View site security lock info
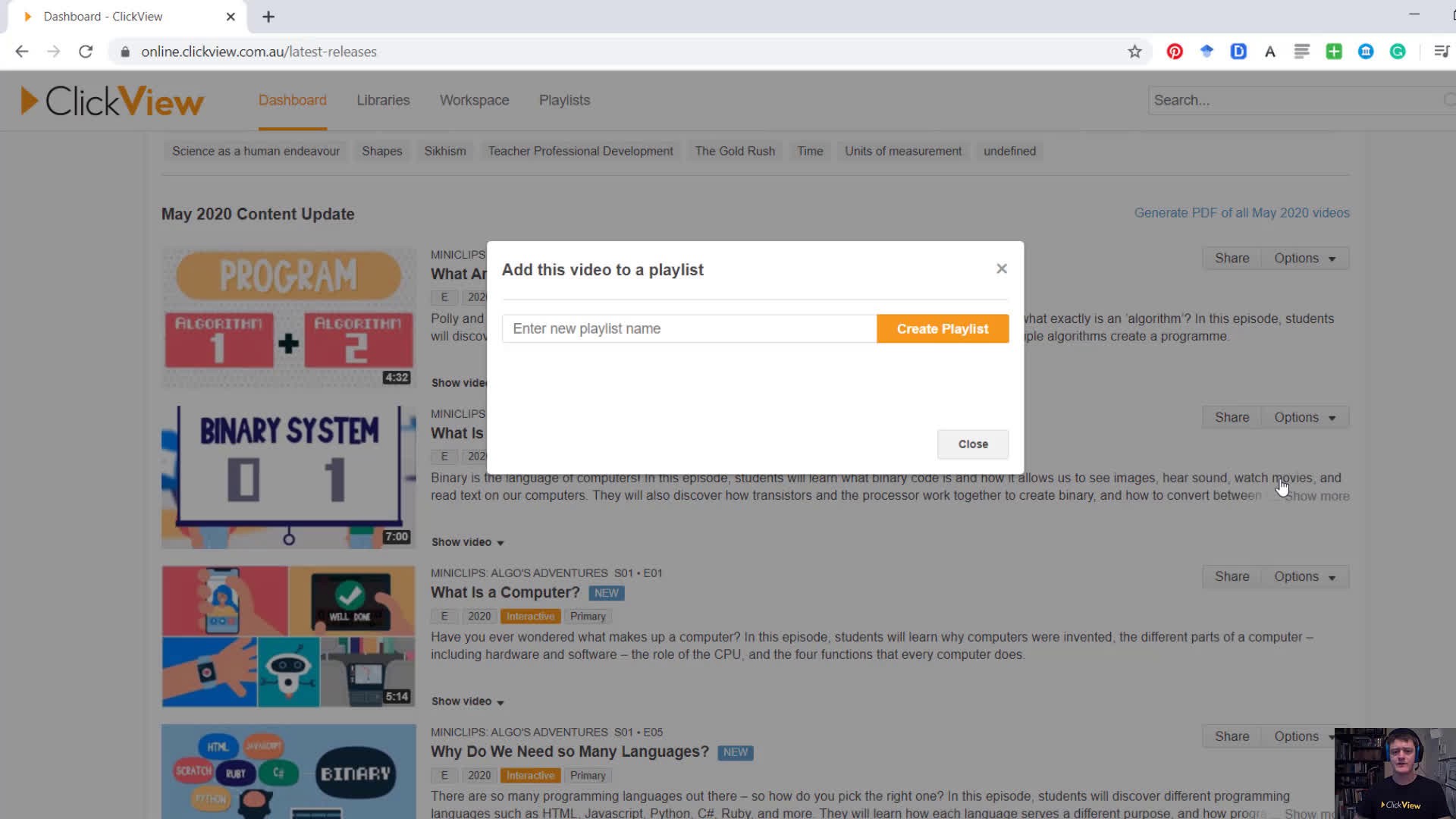The width and height of the screenshot is (1456, 819). 125,52
